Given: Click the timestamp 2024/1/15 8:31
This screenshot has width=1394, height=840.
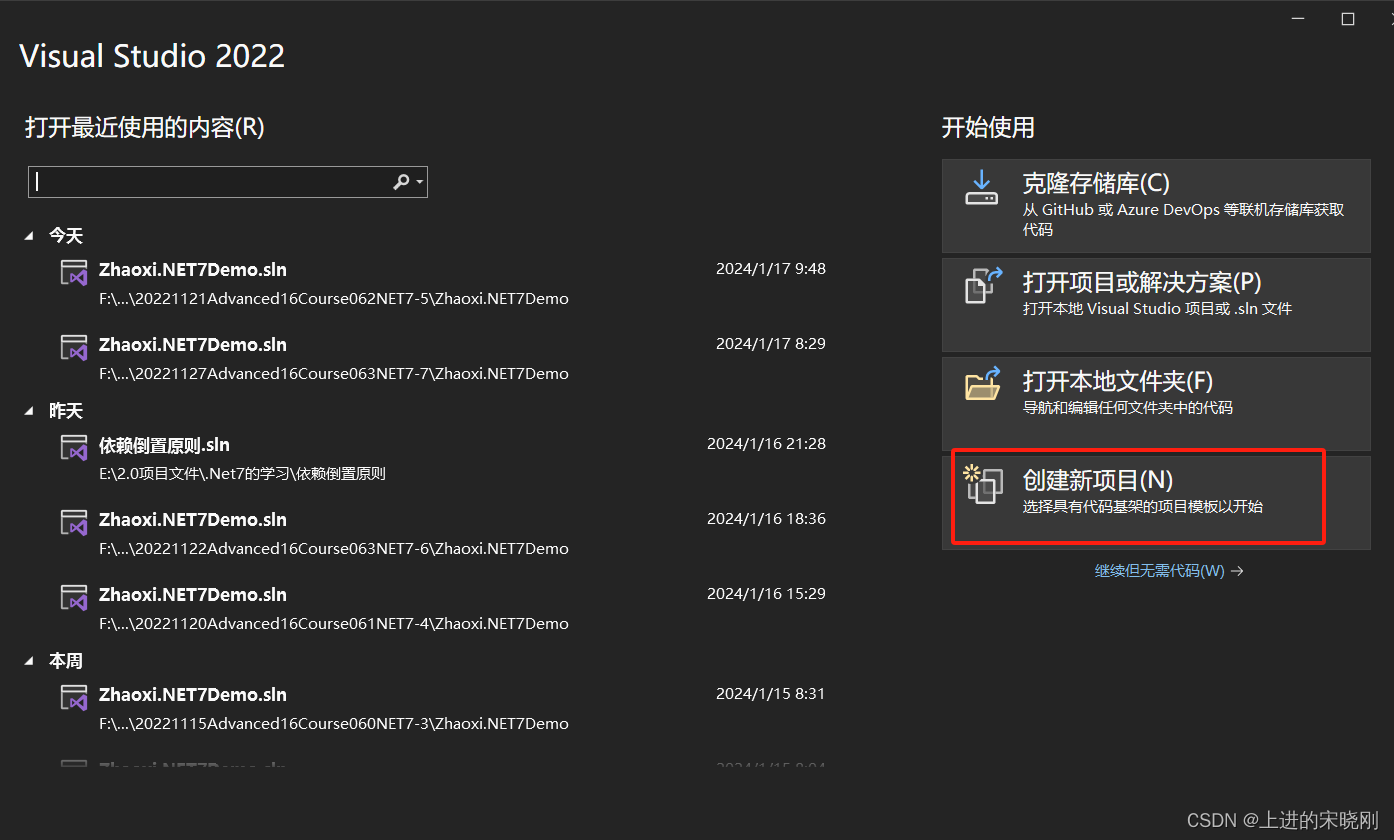Looking at the screenshot, I should (x=771, y=693).
